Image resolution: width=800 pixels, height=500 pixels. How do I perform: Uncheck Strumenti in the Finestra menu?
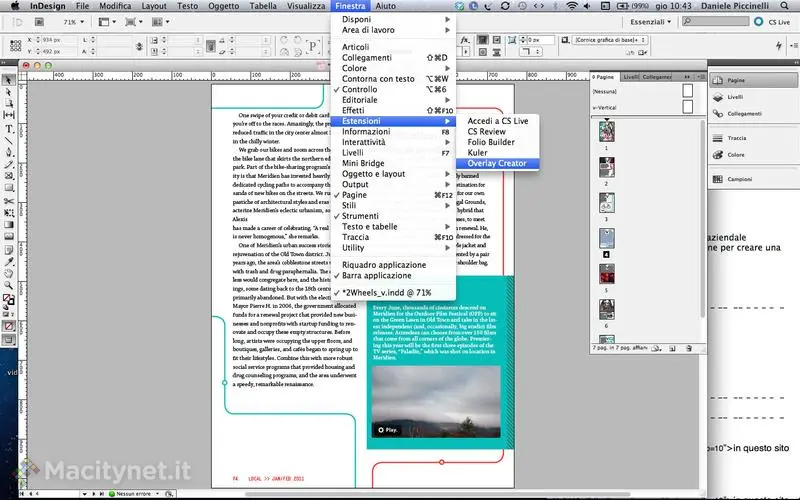(x=361, y=216)
